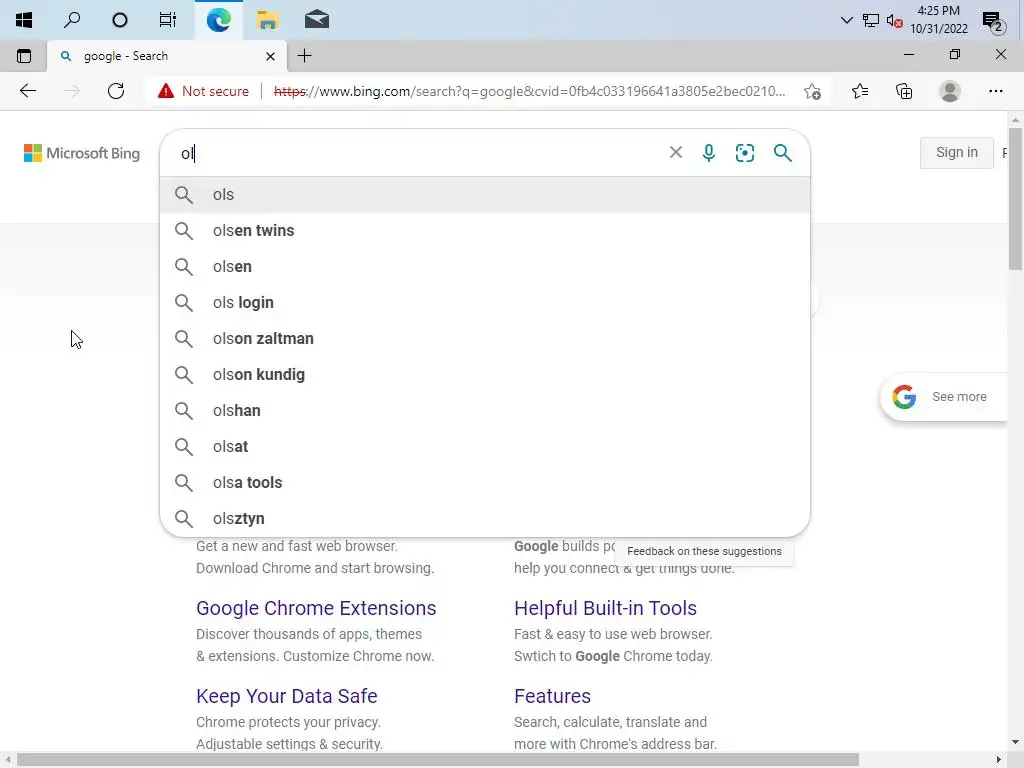Click the Not secure warning indicator
This screenshot has height=768, width=1024.
pos(203,91)
